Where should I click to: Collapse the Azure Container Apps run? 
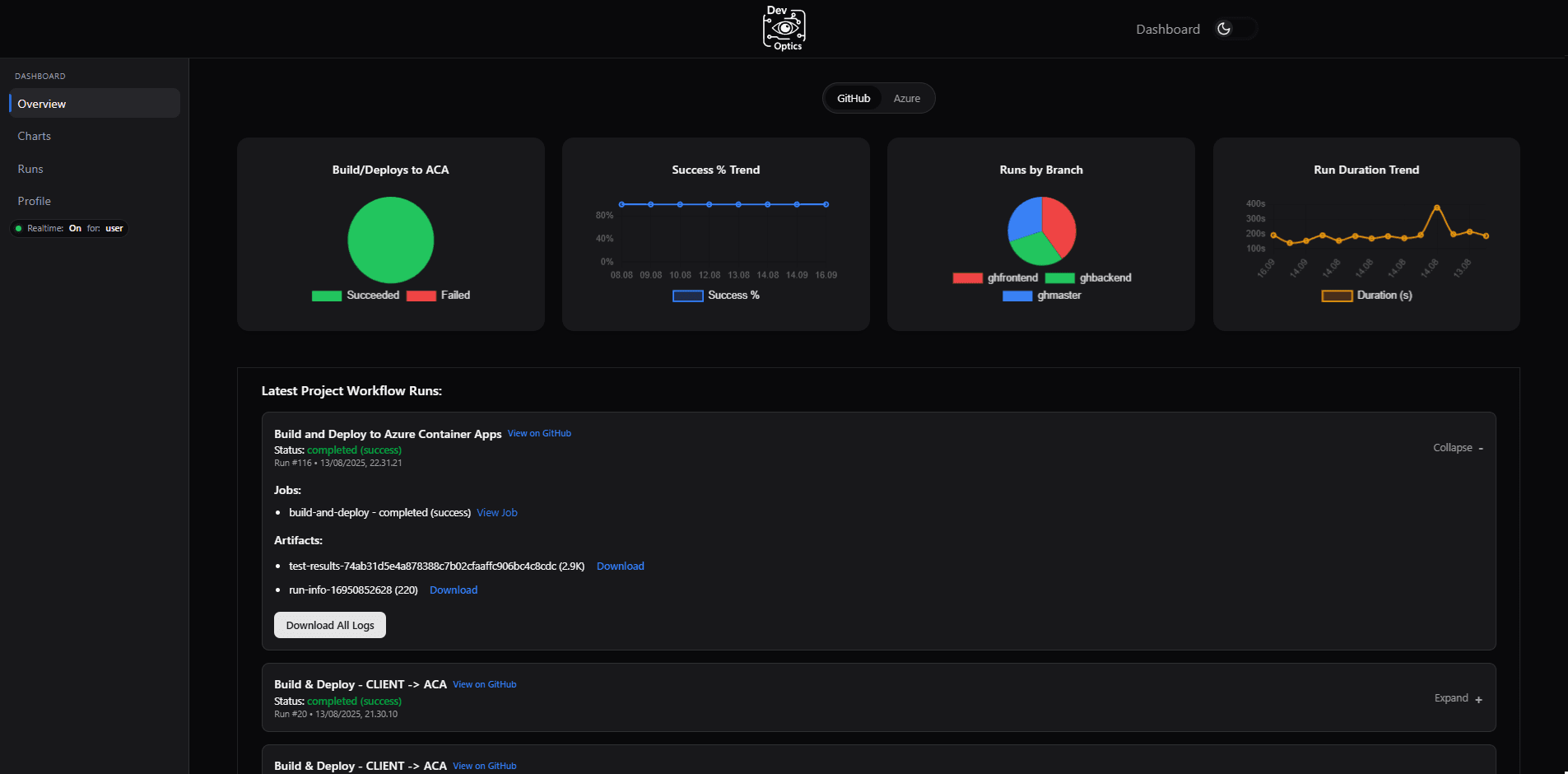pyautogui.click(x=1457, y=448)
